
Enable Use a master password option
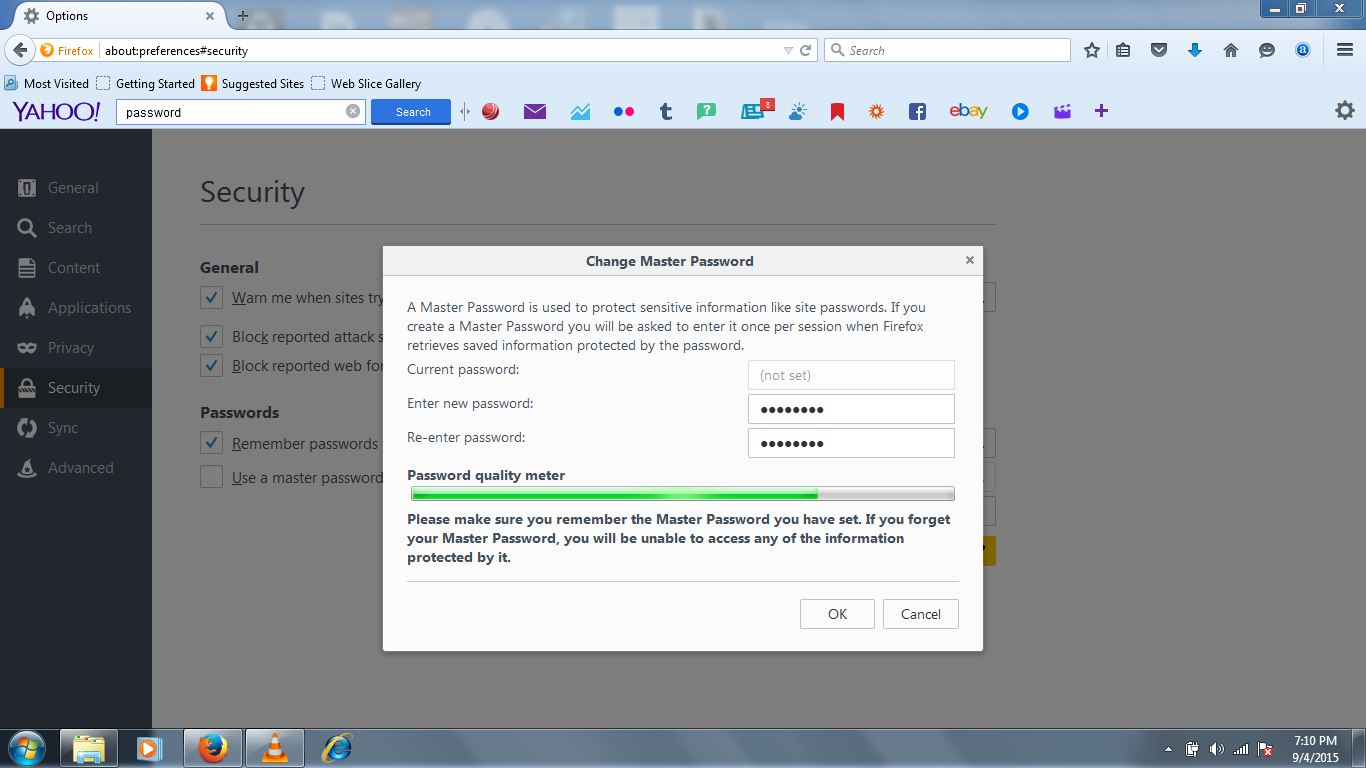211,477
